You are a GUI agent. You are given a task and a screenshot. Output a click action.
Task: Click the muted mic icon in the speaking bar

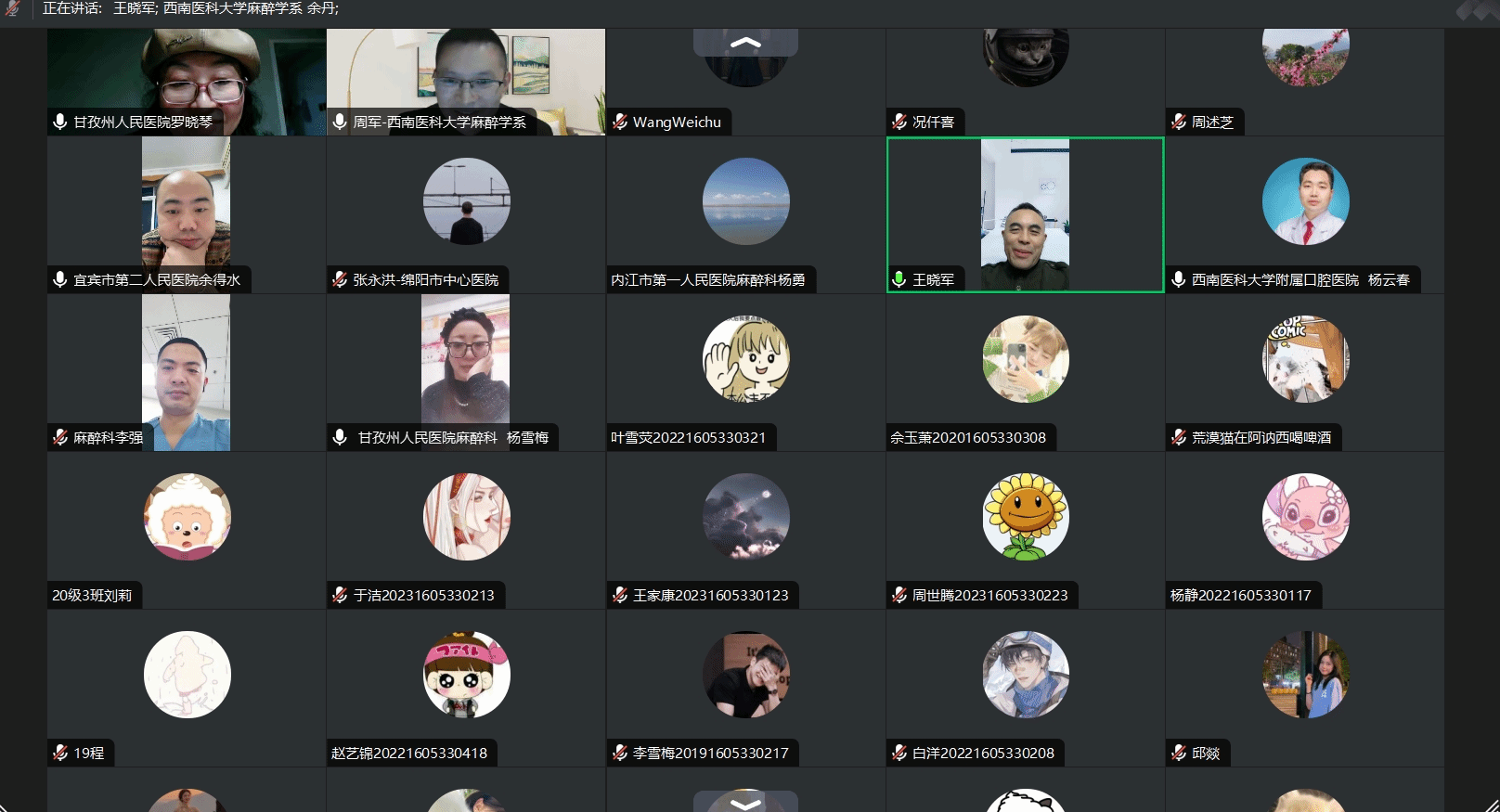click(x=13, y=8)
